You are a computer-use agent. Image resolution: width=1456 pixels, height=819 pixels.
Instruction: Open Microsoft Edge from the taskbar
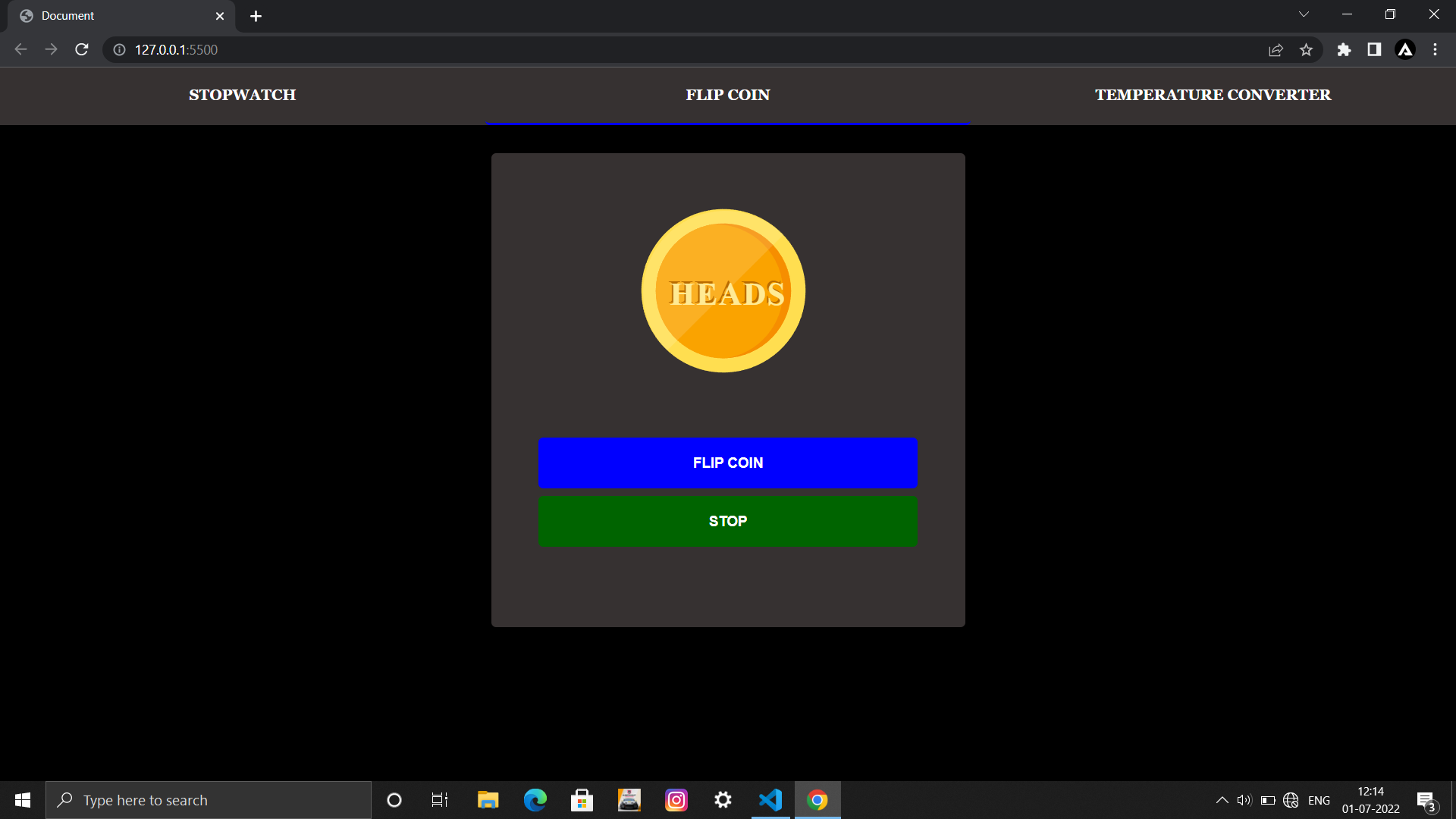[x=535, y=800]
